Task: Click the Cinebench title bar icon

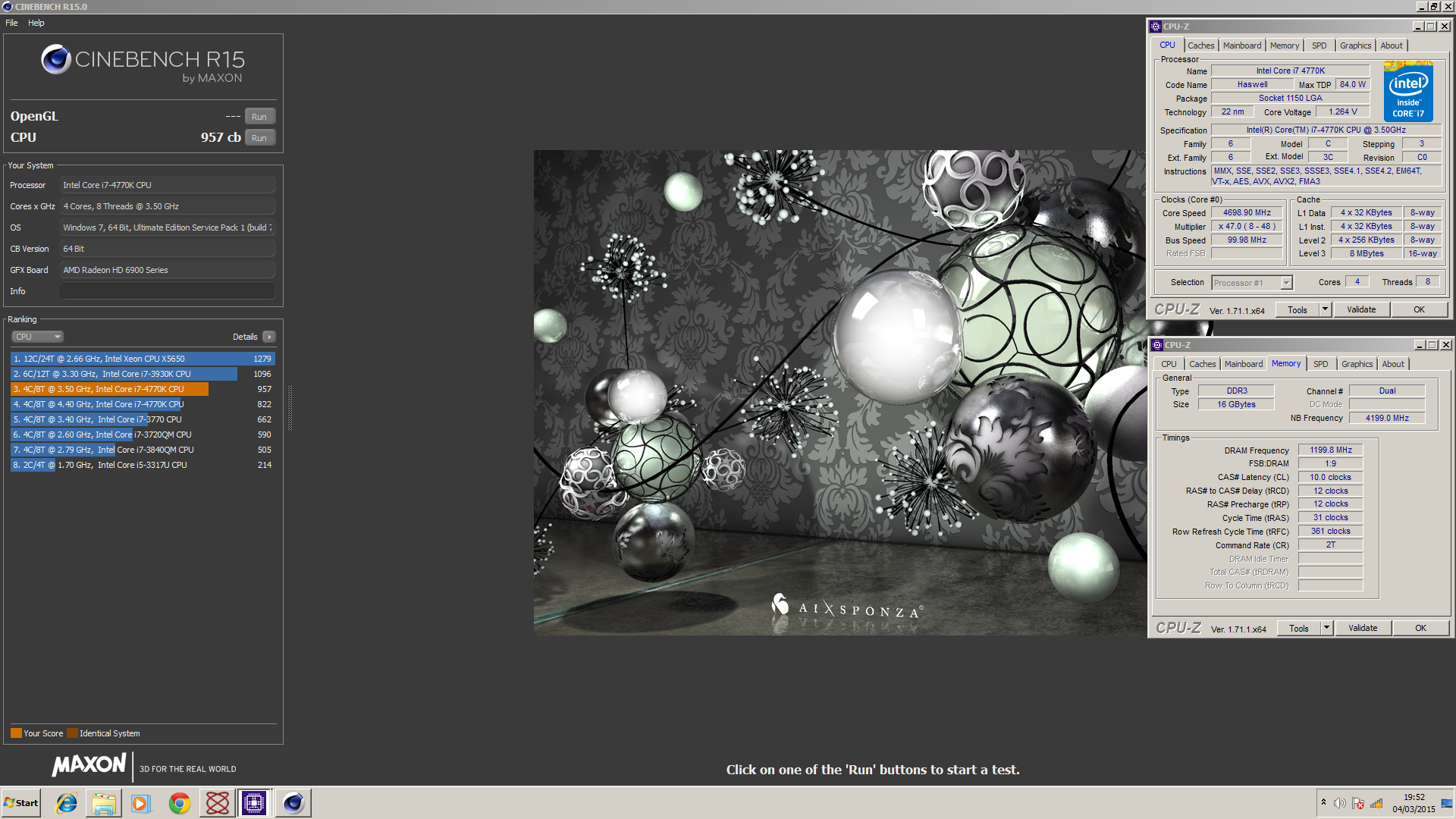Action: (x=8, y=7)
